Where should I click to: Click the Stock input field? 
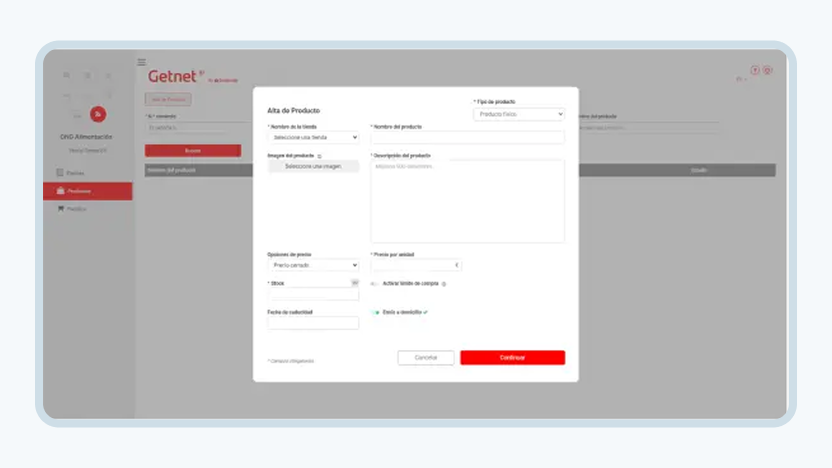(313, 294)
